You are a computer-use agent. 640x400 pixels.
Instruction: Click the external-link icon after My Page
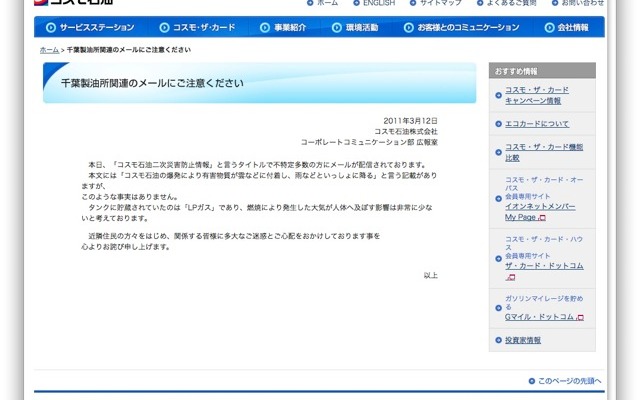coord(542,218)
